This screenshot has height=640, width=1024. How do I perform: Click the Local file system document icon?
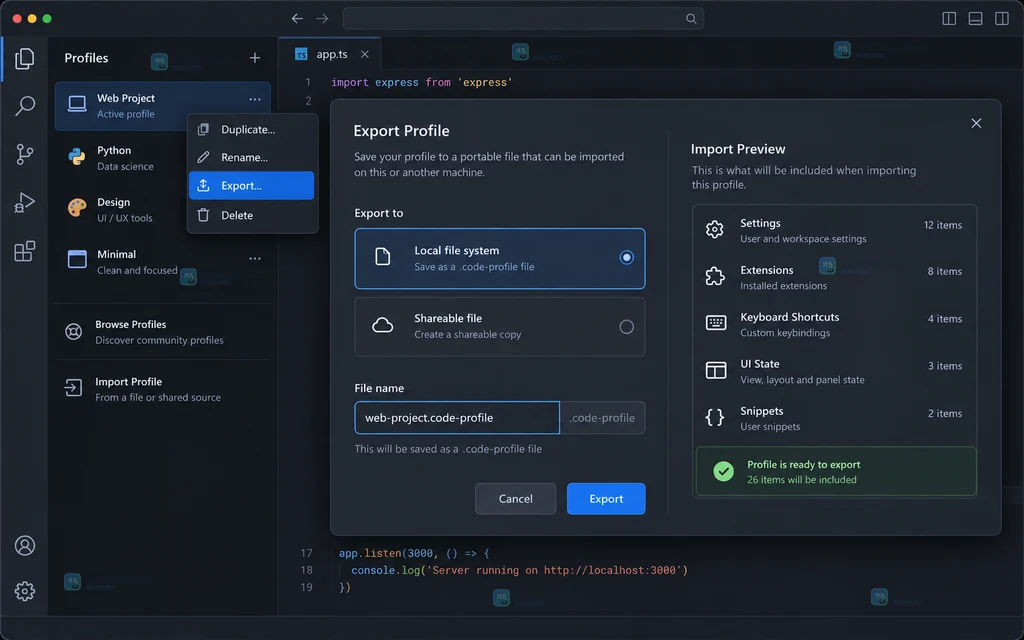tap(383, 257)
